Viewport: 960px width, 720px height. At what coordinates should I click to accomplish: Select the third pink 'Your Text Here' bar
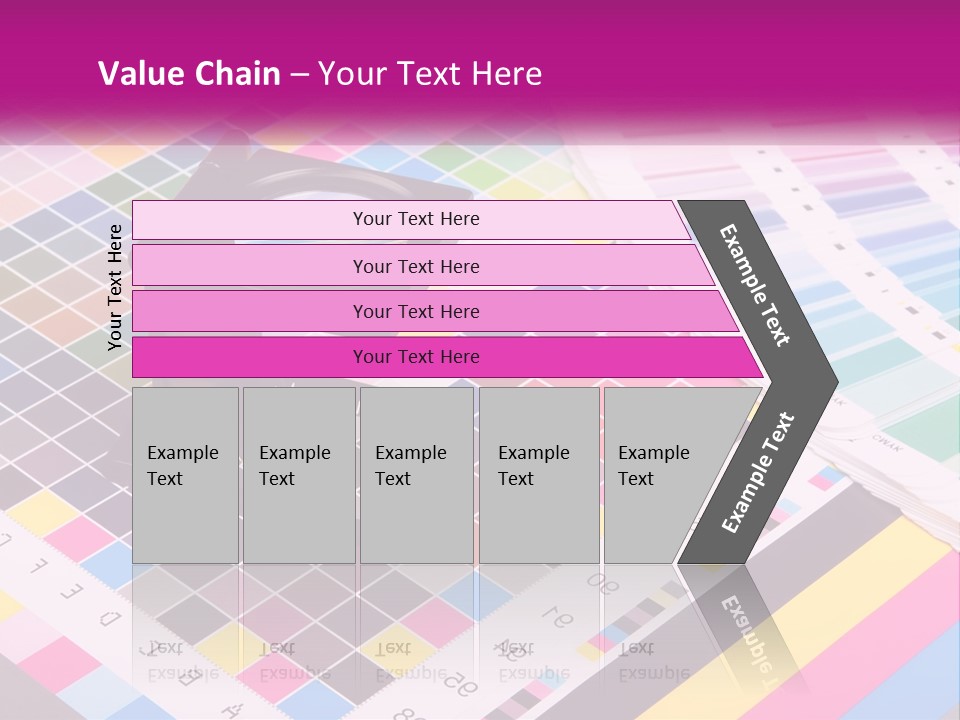click(435, 312)
